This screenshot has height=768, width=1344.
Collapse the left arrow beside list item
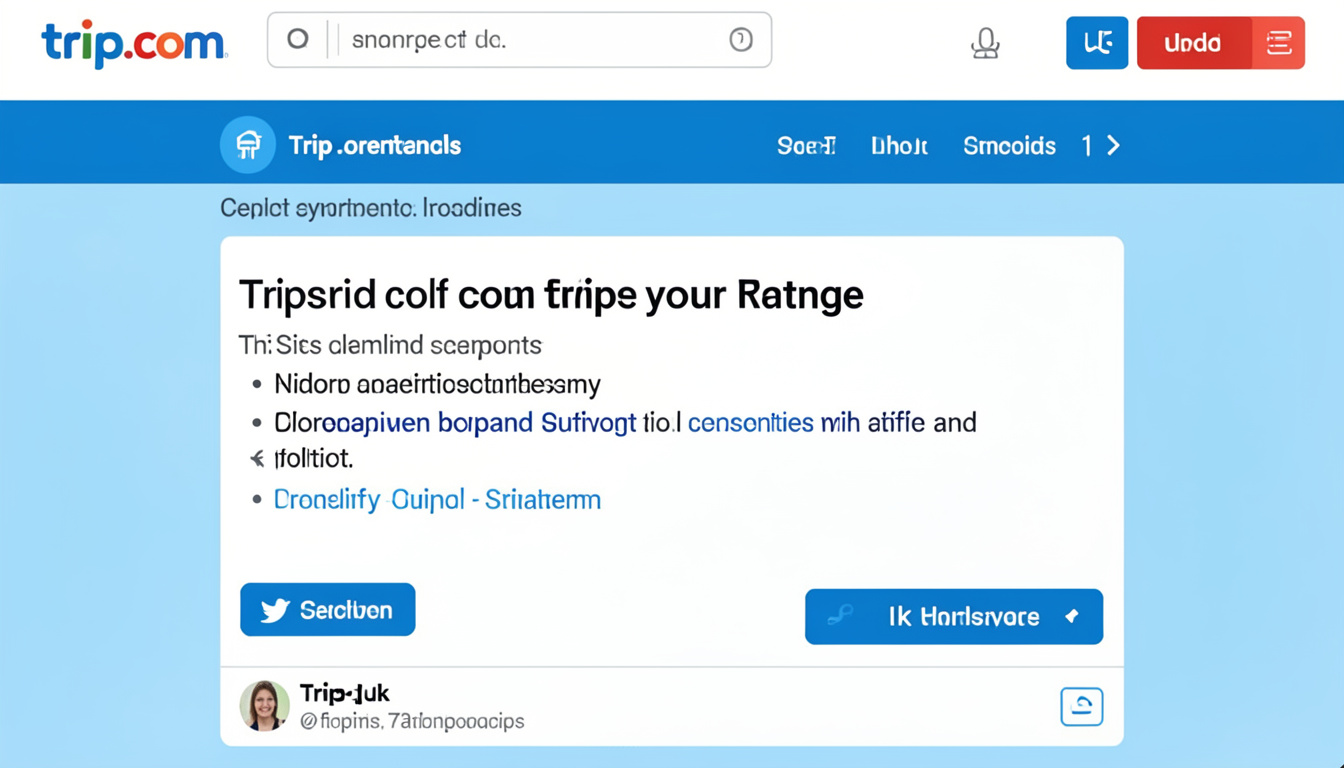point(257,459)
